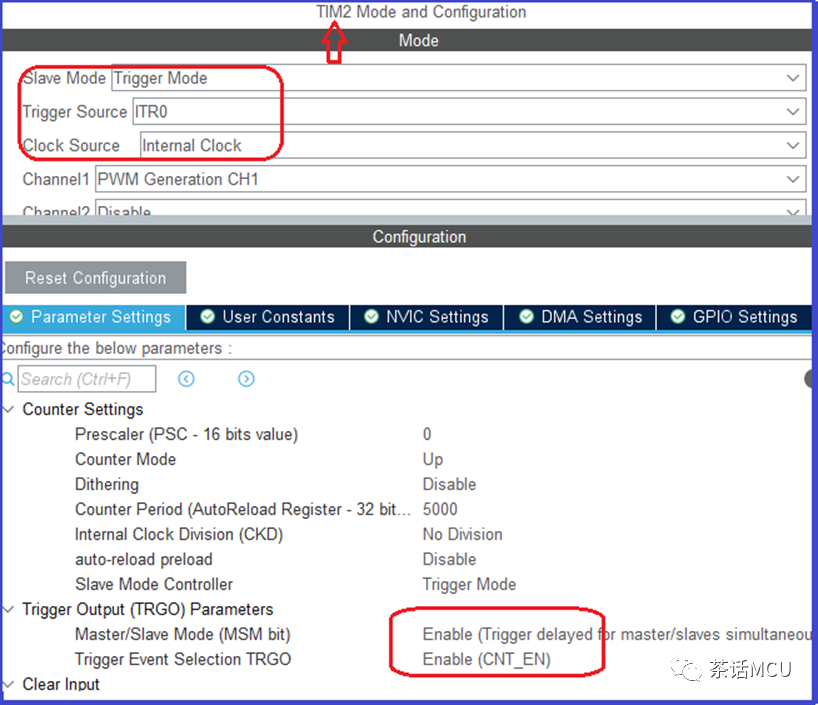818x705 pixels.
Task: Select the auto-reload preload Disable value
Action: pos(449,559)
